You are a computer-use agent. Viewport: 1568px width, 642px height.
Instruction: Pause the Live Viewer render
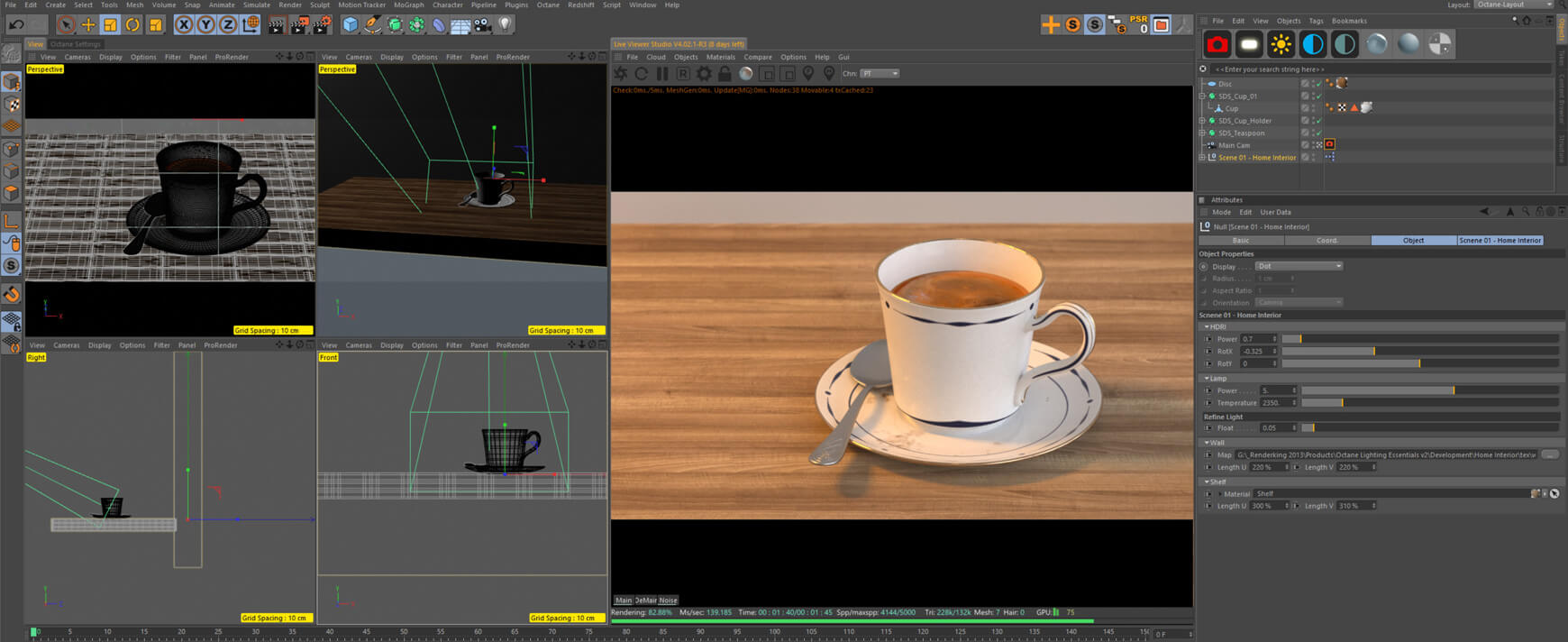[x=662, y=74]
